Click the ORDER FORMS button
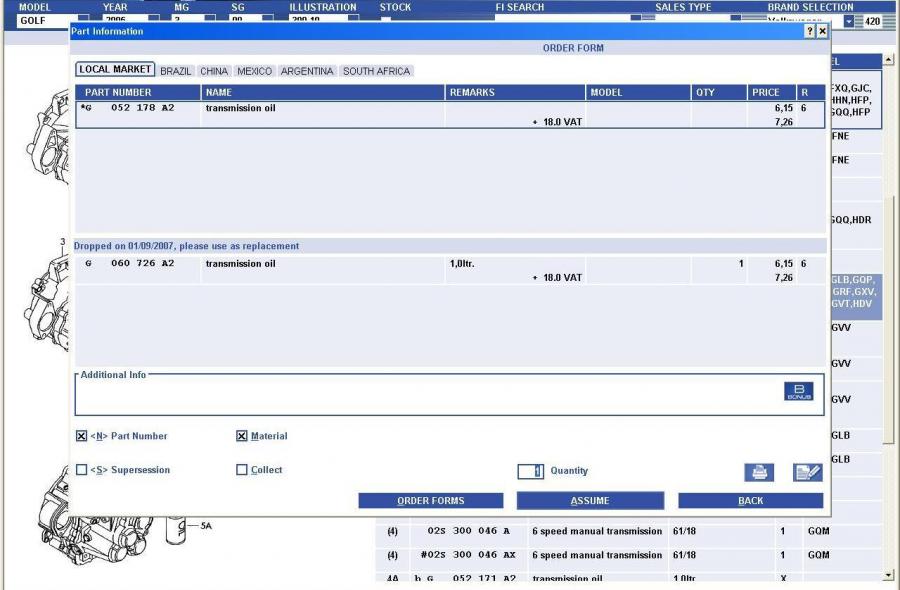 430,501
